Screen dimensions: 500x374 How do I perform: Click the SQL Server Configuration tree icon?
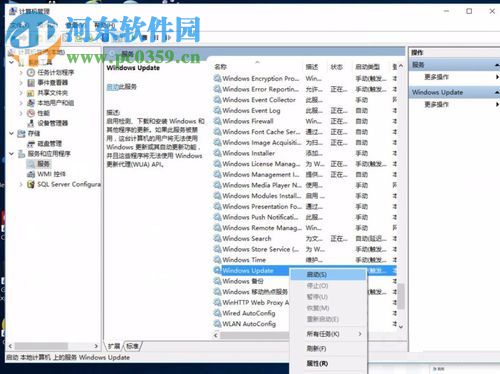tap(31, 184)
